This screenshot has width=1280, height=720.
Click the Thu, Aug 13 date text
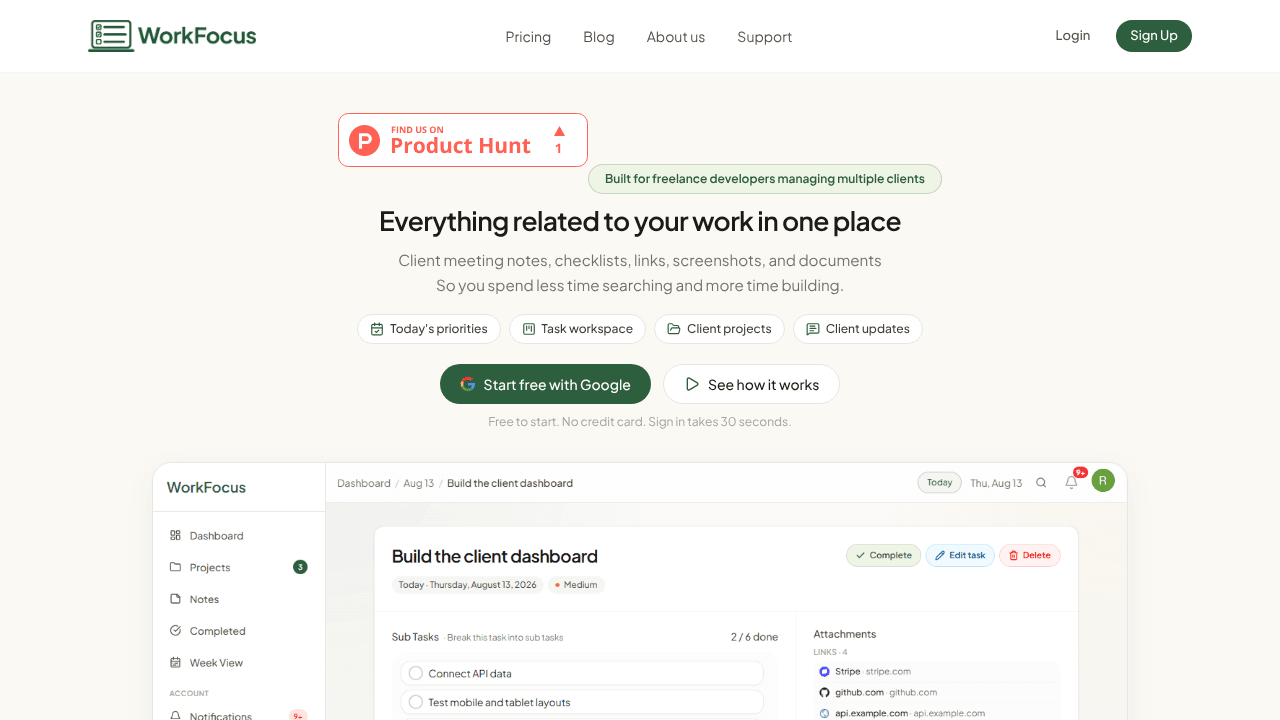(x=996, y=483)
